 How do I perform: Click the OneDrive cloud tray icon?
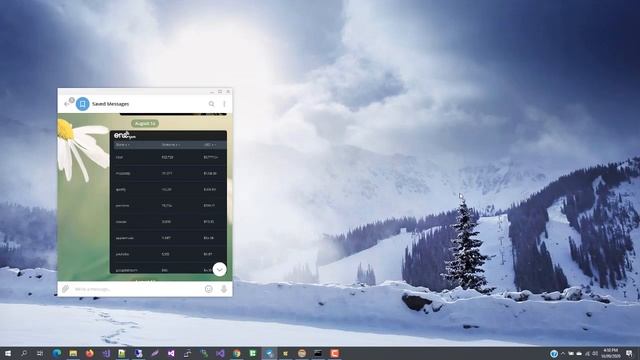click(x=579, y=353)
